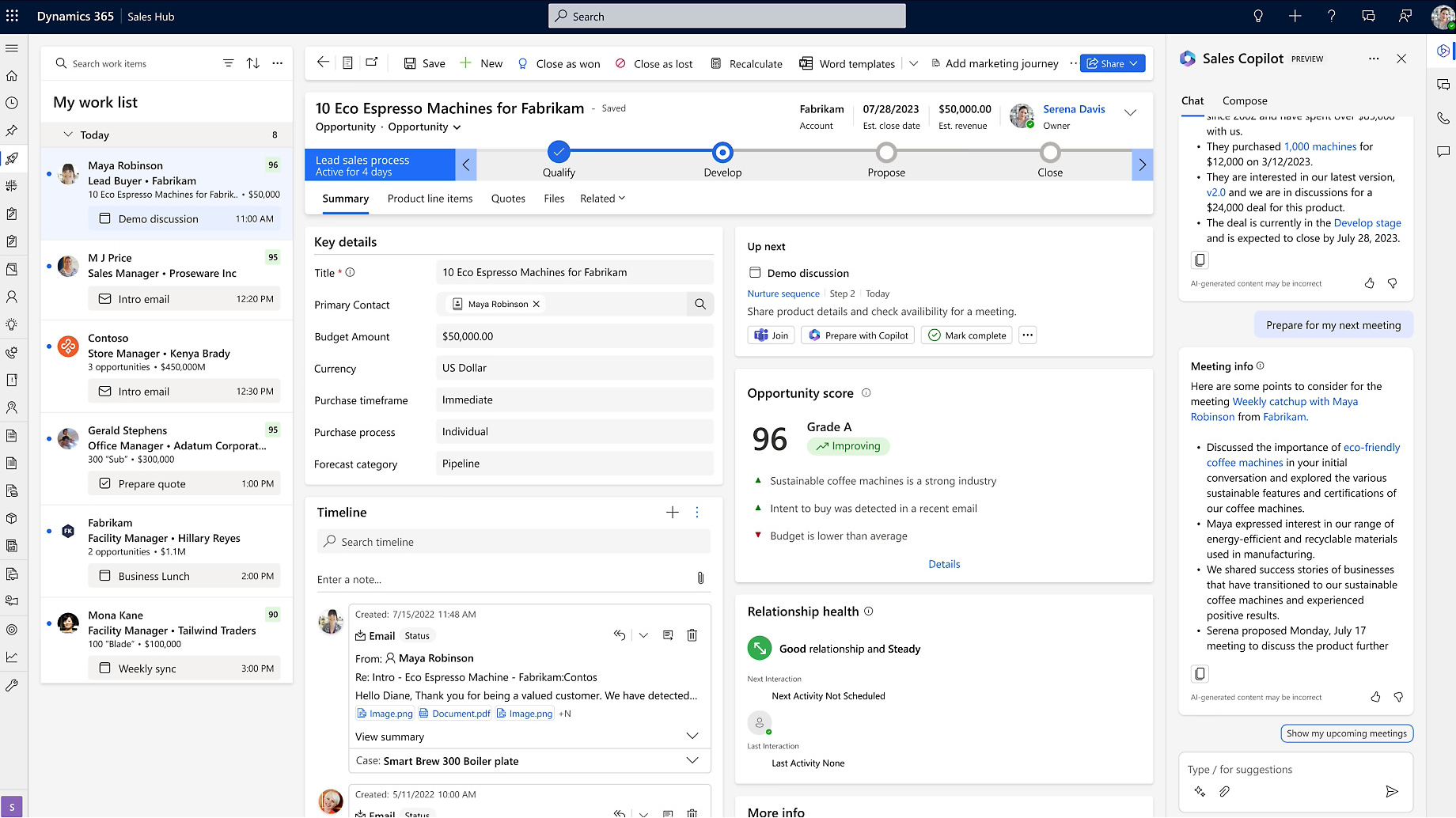Screen dimensions: 1456x818
Task: Open the Related tab dropdown
Action: 602,199
